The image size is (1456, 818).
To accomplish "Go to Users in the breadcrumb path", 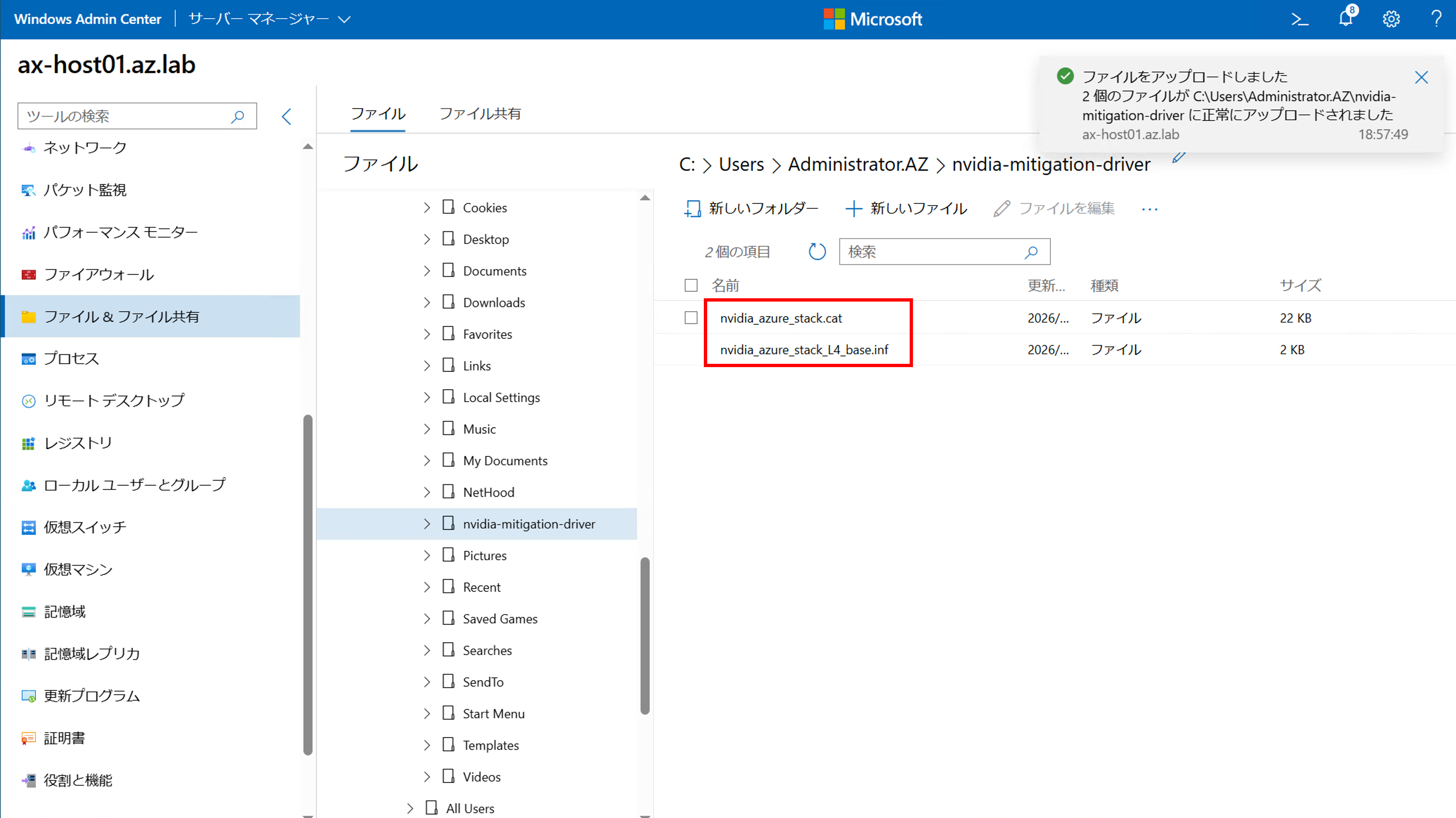I will tap(741, 165).
